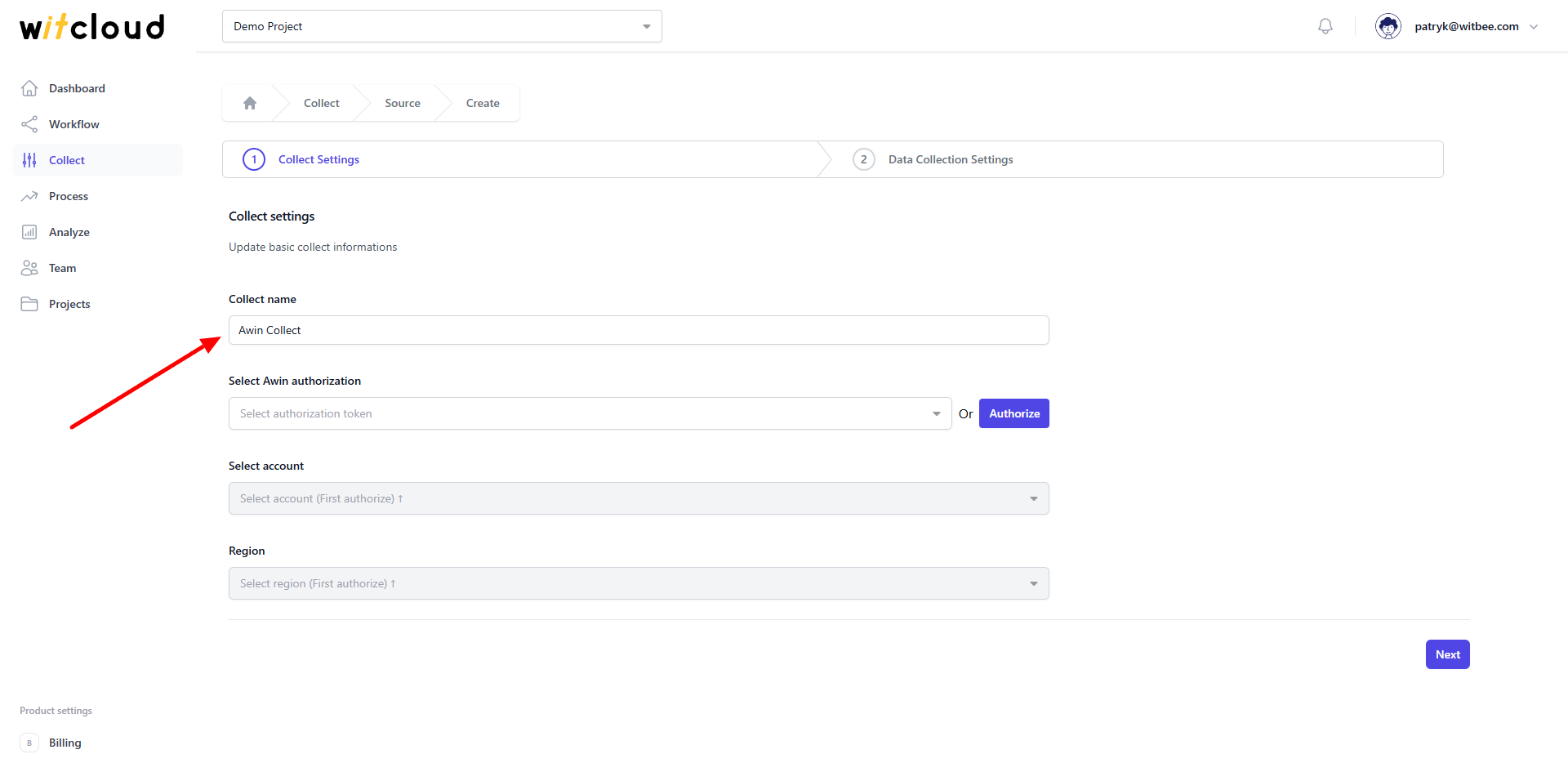Image resolution: width=1568 pixels, height=772 pixels.
Task: Open Projects in sidebar
Action: [98, 304]
